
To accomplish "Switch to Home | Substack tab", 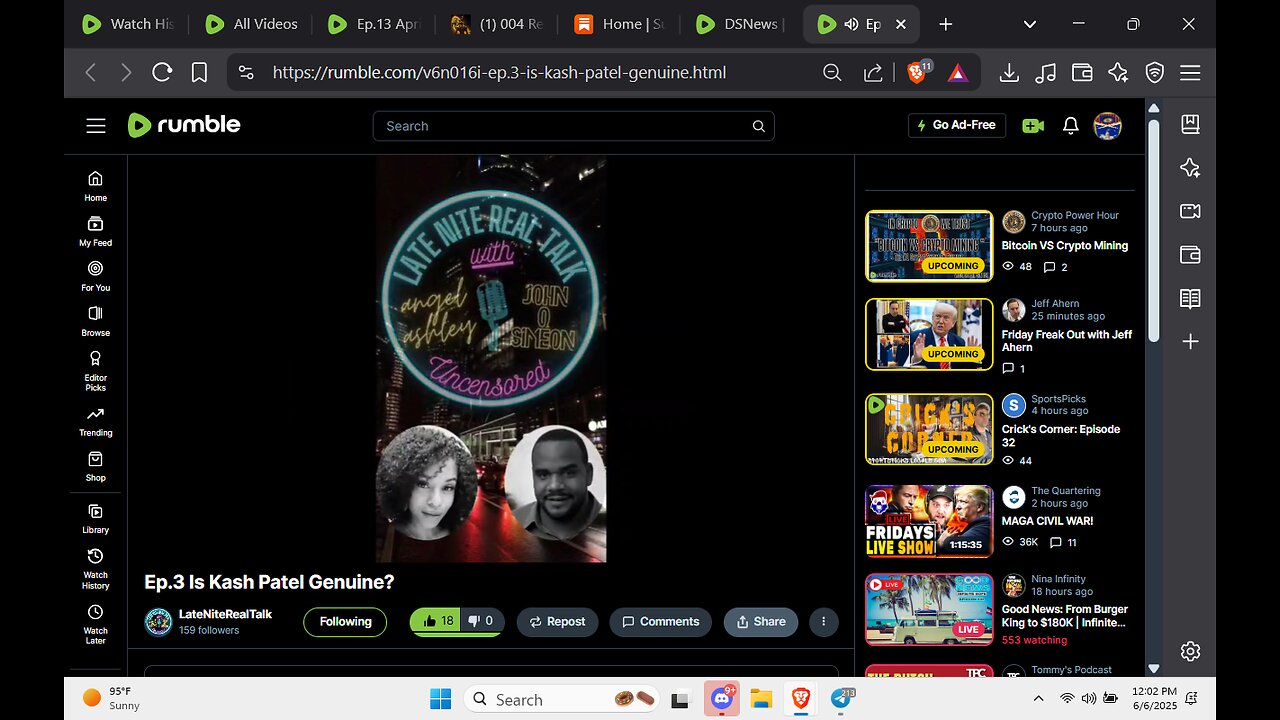I will click(620, 24).
